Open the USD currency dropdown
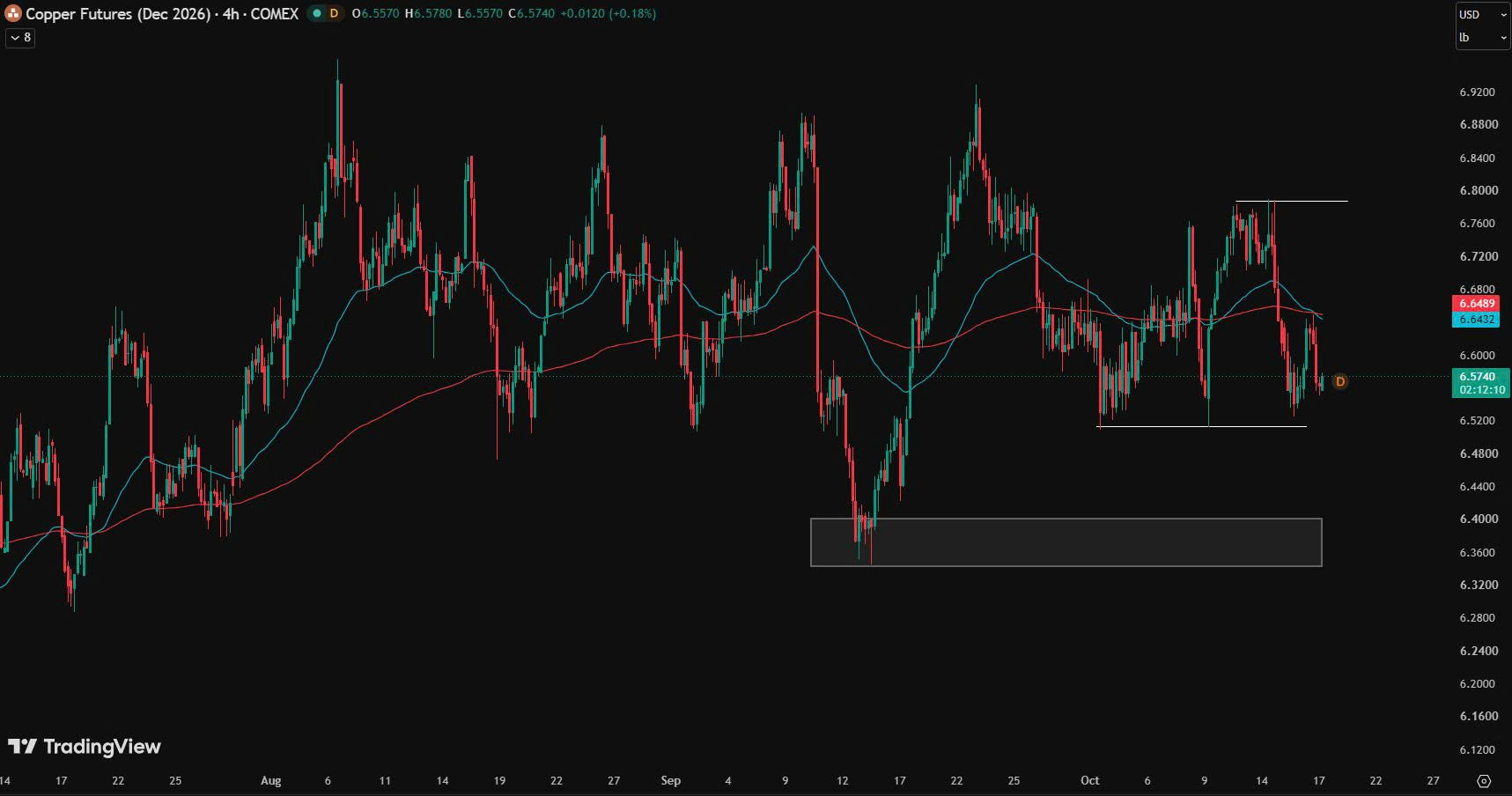Screen dimensions: 1512x796 click(1482, 14)
